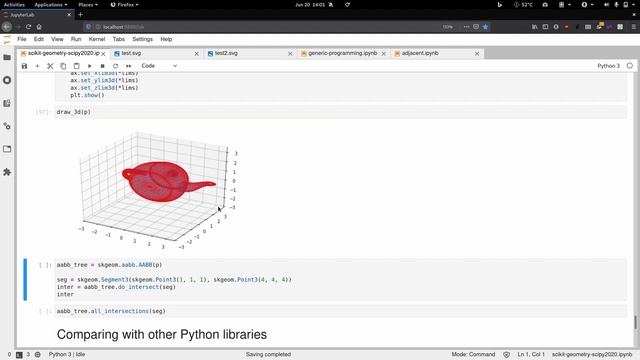Close the test2.svg tab

pyautogui.click(x=290, y=53)
